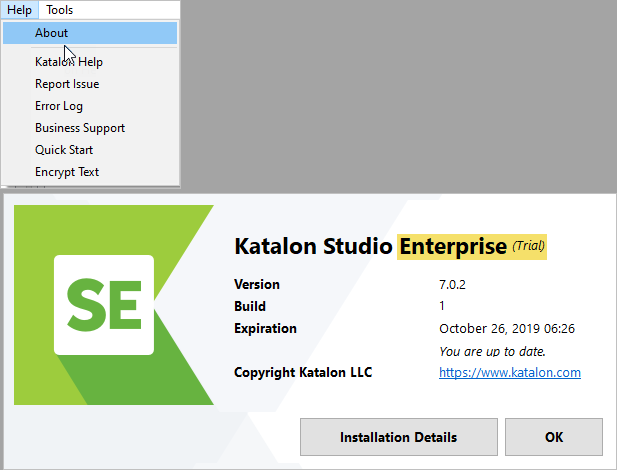Open the https://www.katalon.com link

(510, 373)
